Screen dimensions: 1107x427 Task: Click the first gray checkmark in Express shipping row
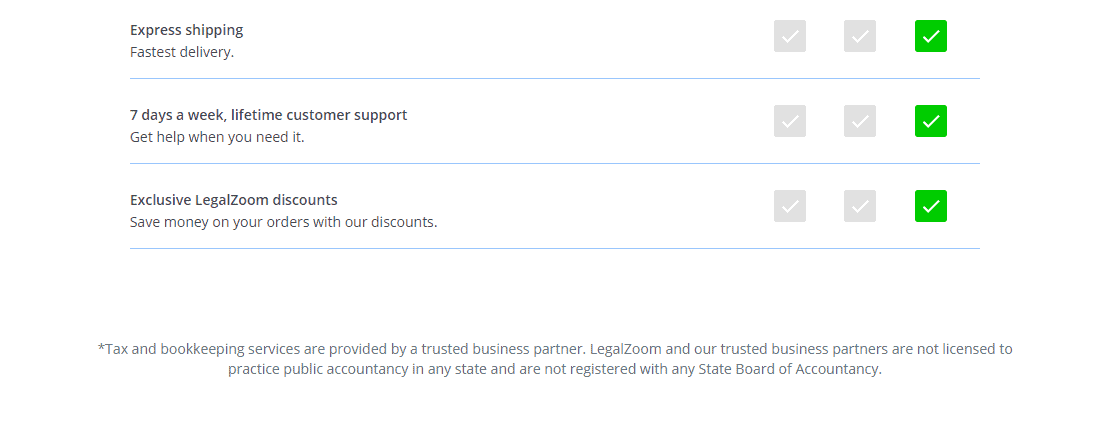pos(789,36)
